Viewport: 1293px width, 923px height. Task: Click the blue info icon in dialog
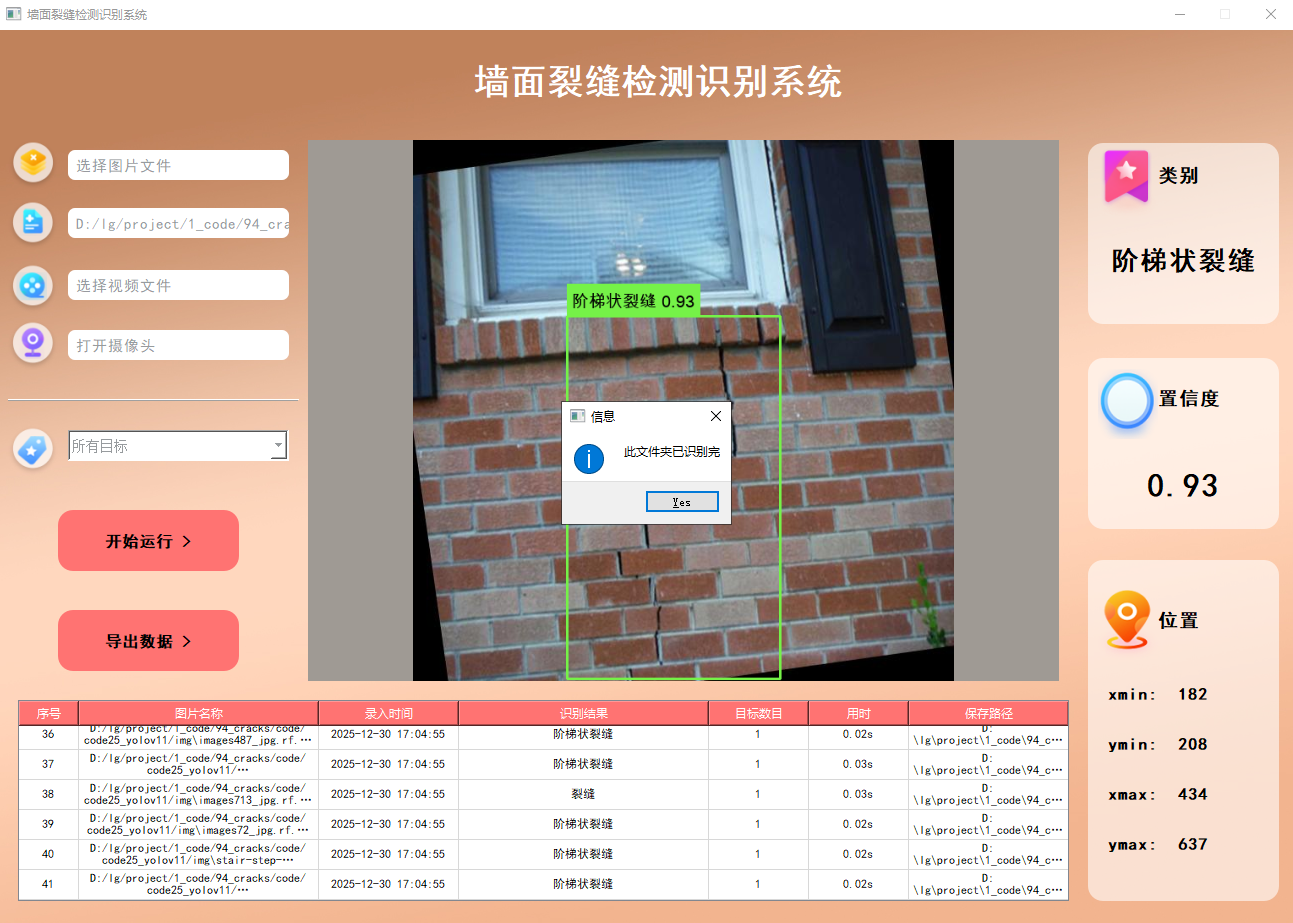589,459
